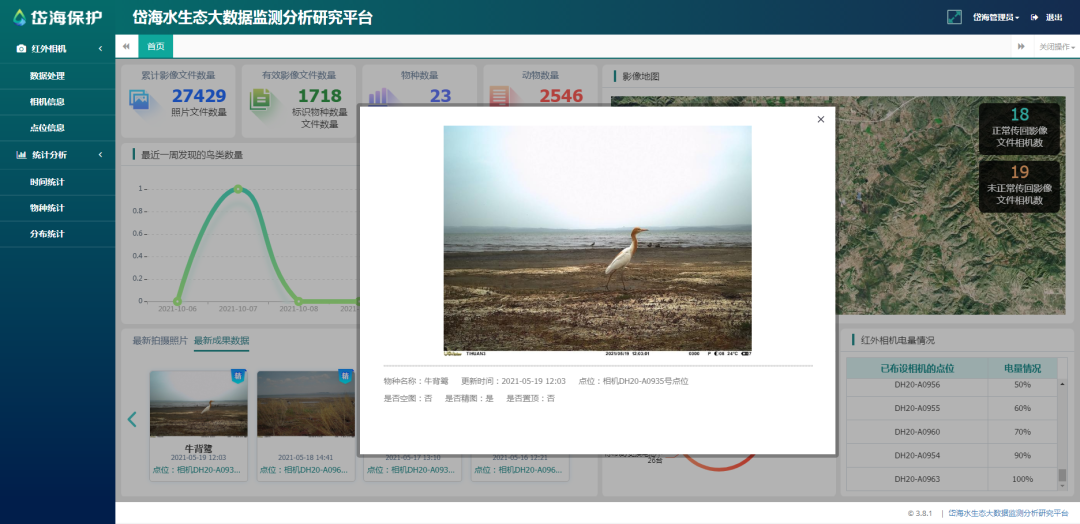Click the document icon in 有效影像文件数量 card
This screenshot has height=524, width=1080.
261,101
